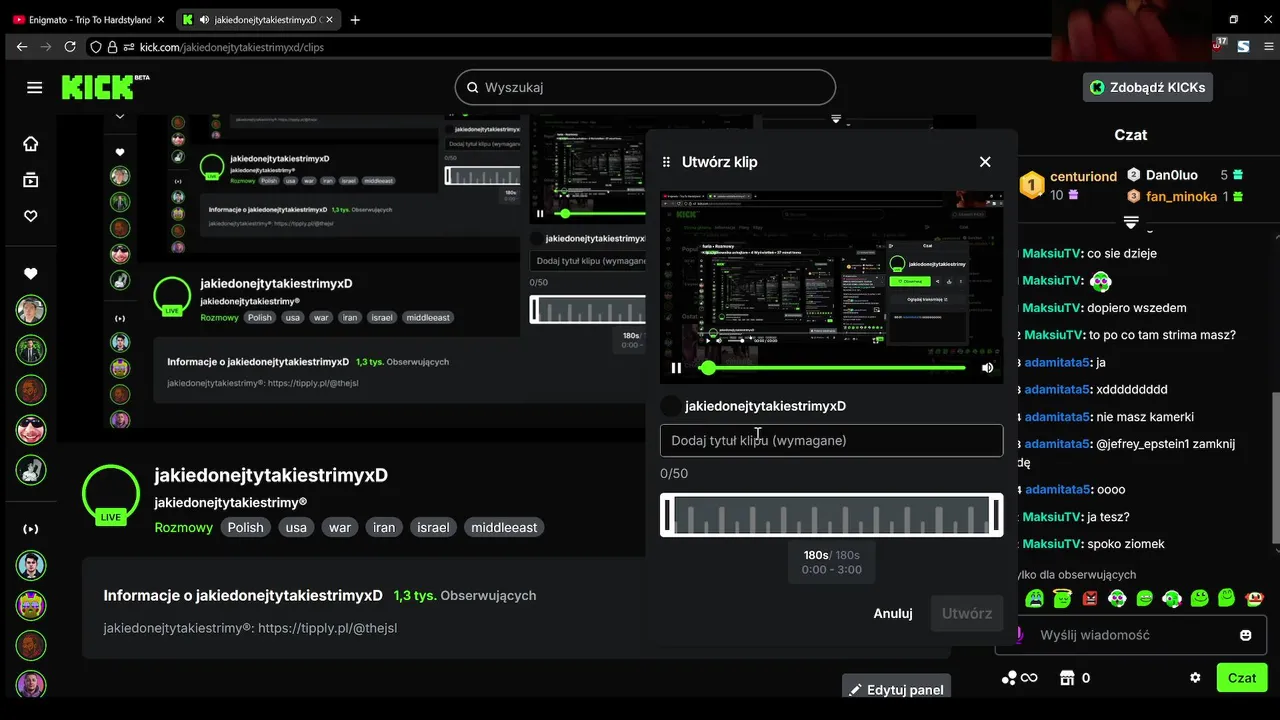The width and height of the screenshot is (1280, 720).
Task: Pause the clip preview playback
Action: click(676, 368)
